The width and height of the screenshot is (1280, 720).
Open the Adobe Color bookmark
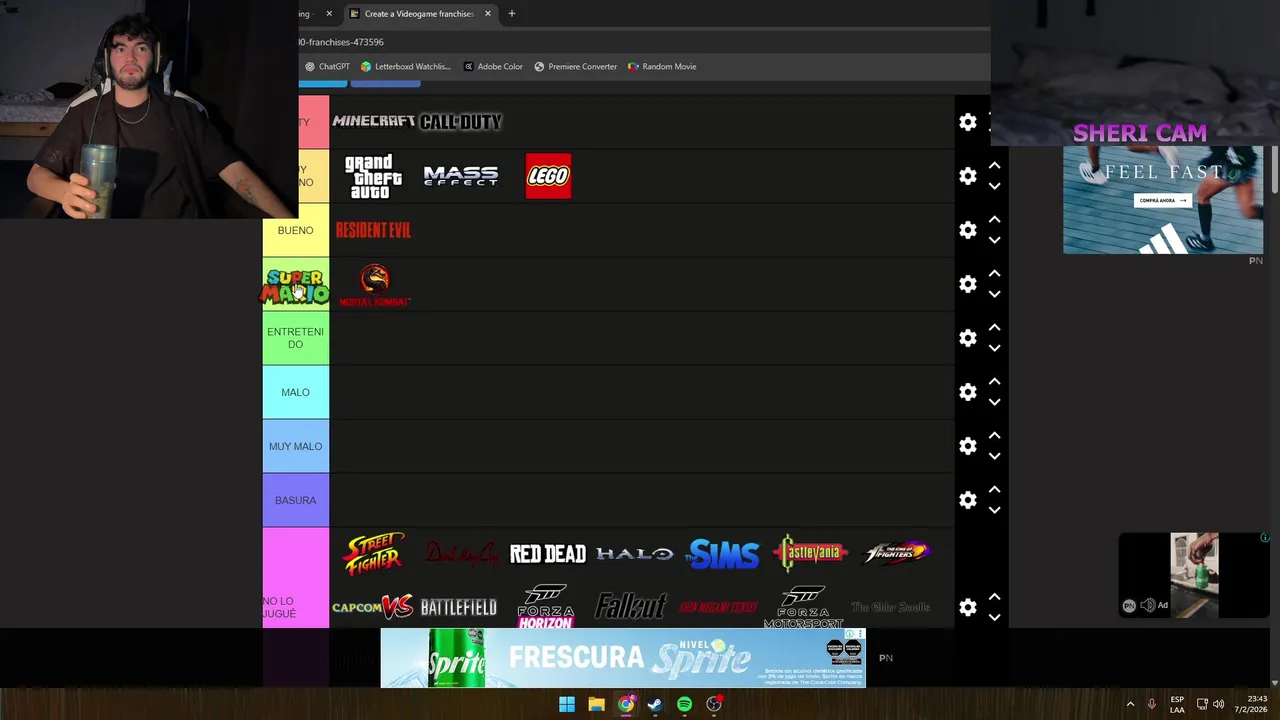(x=493, y=67)
